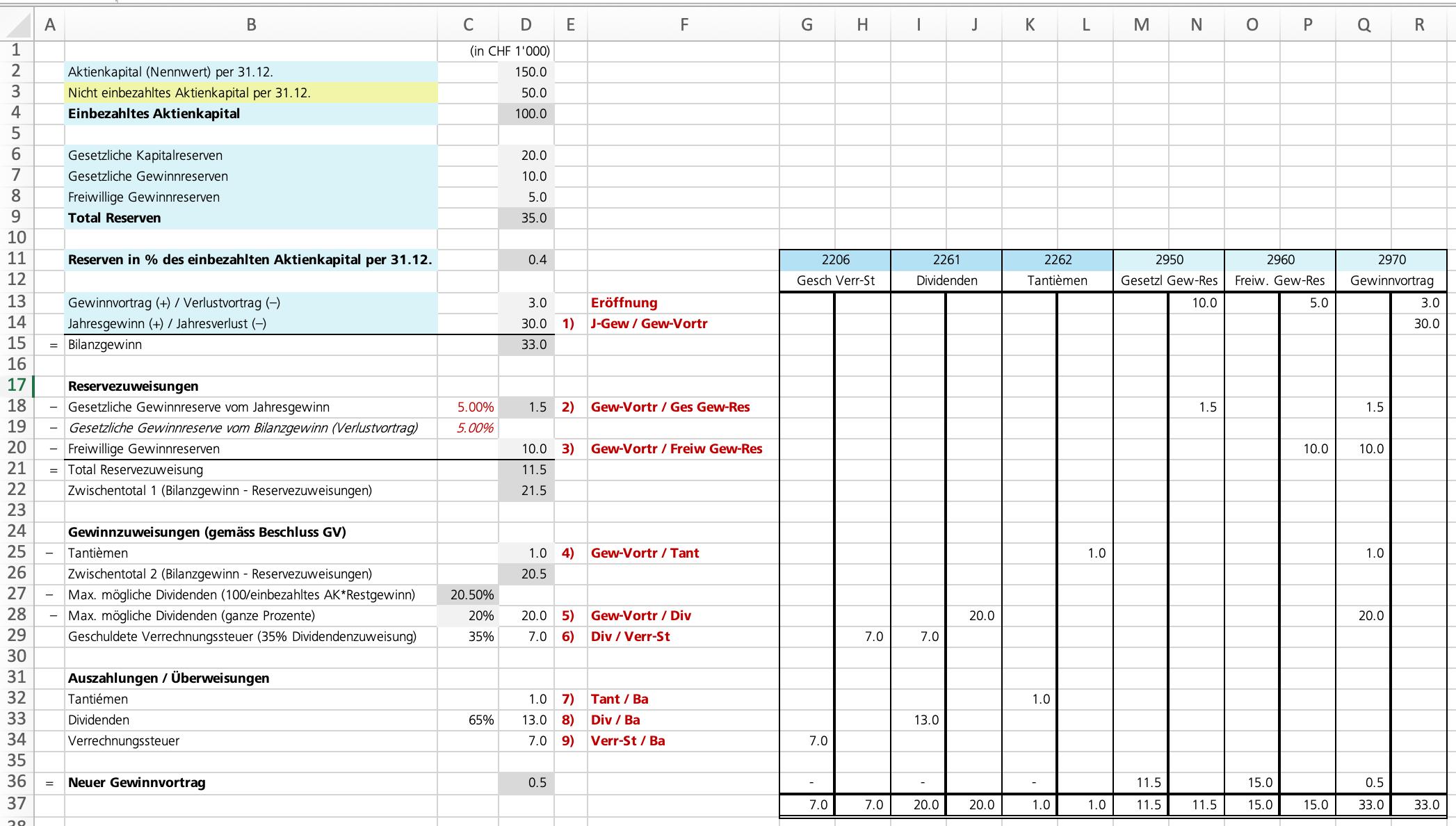
Task: Click the Gewinnzuweisungen (gemäss Beschluss GV) heading
Action: tap(207, 533)
